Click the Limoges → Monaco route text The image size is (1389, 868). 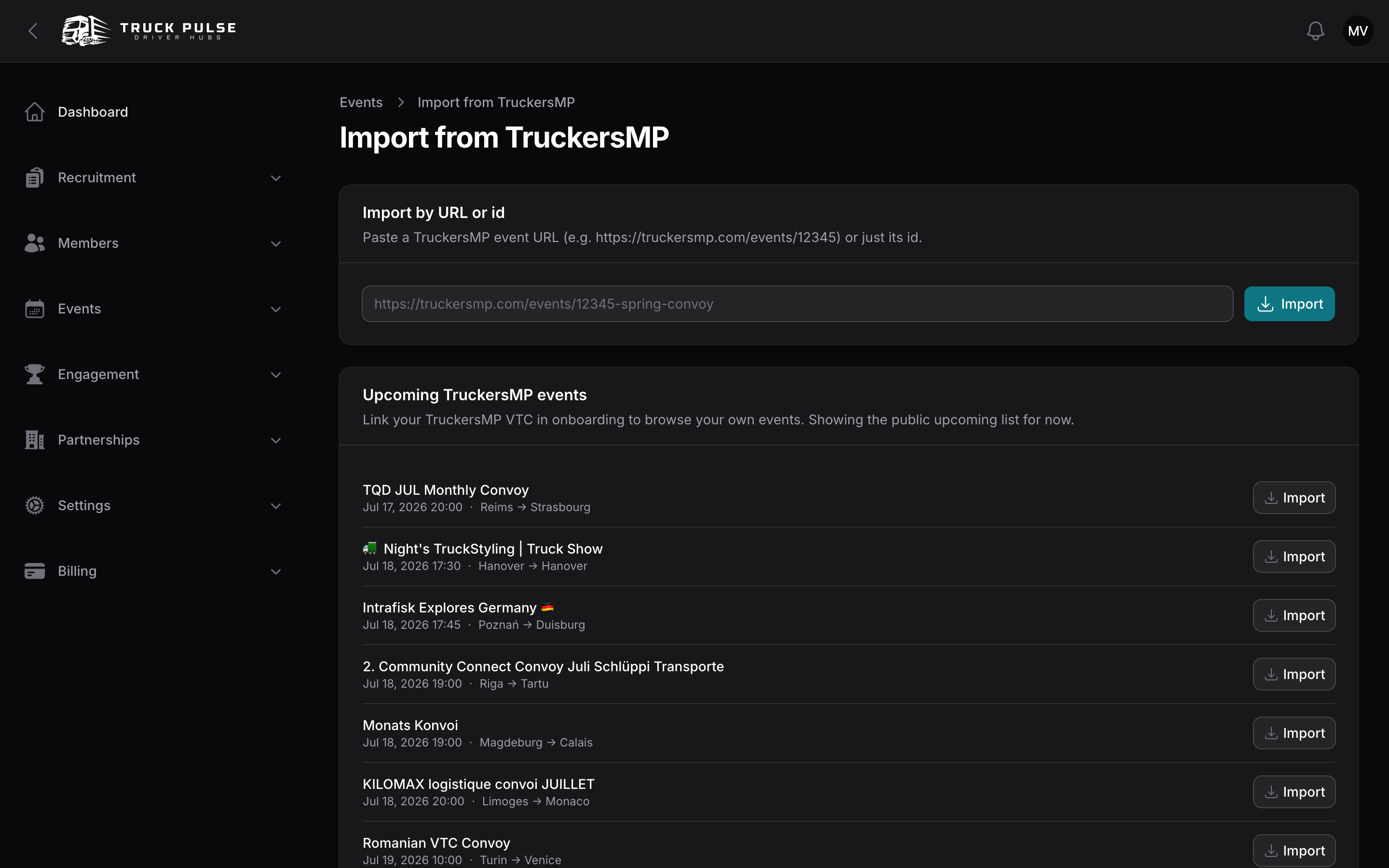click(535, 801)
